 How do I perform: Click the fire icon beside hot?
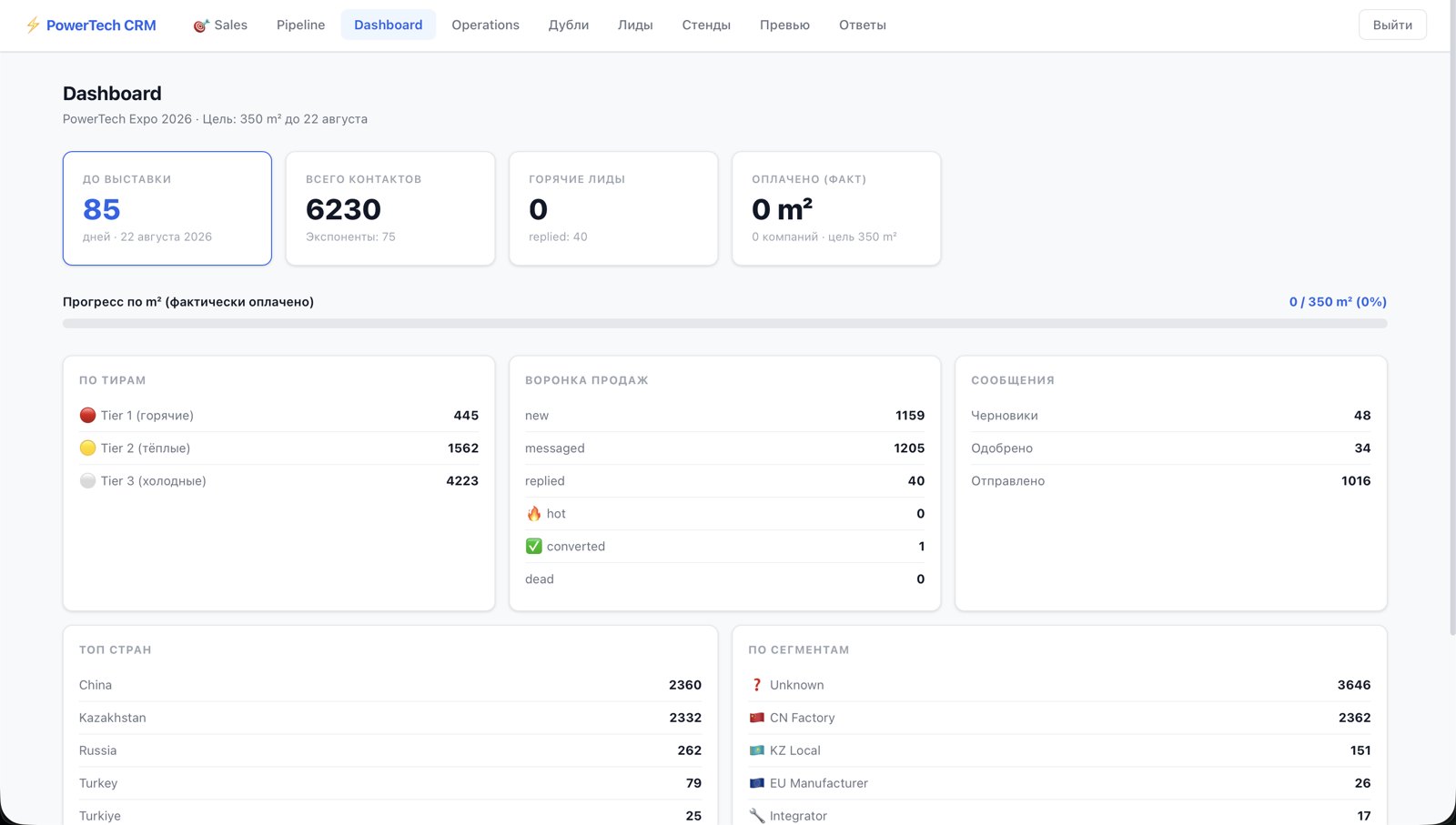[534, 514]
